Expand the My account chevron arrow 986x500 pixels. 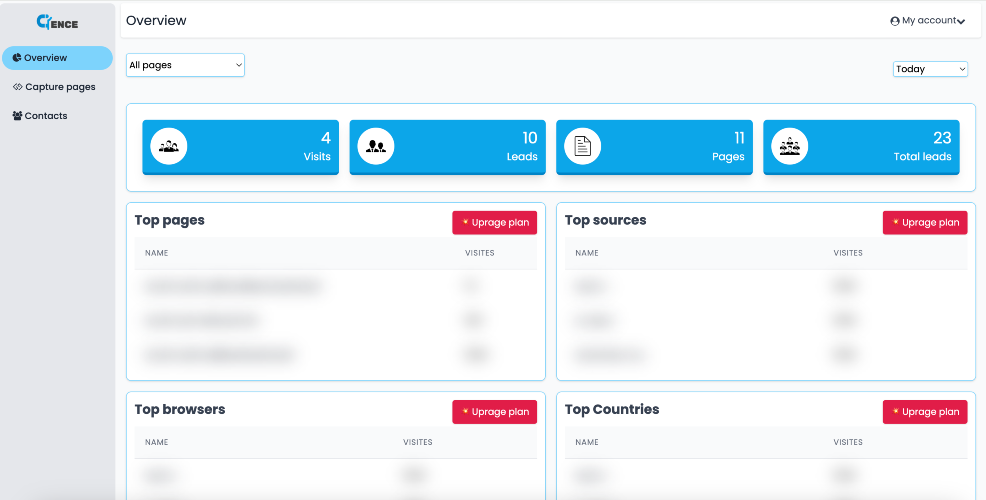961,21
